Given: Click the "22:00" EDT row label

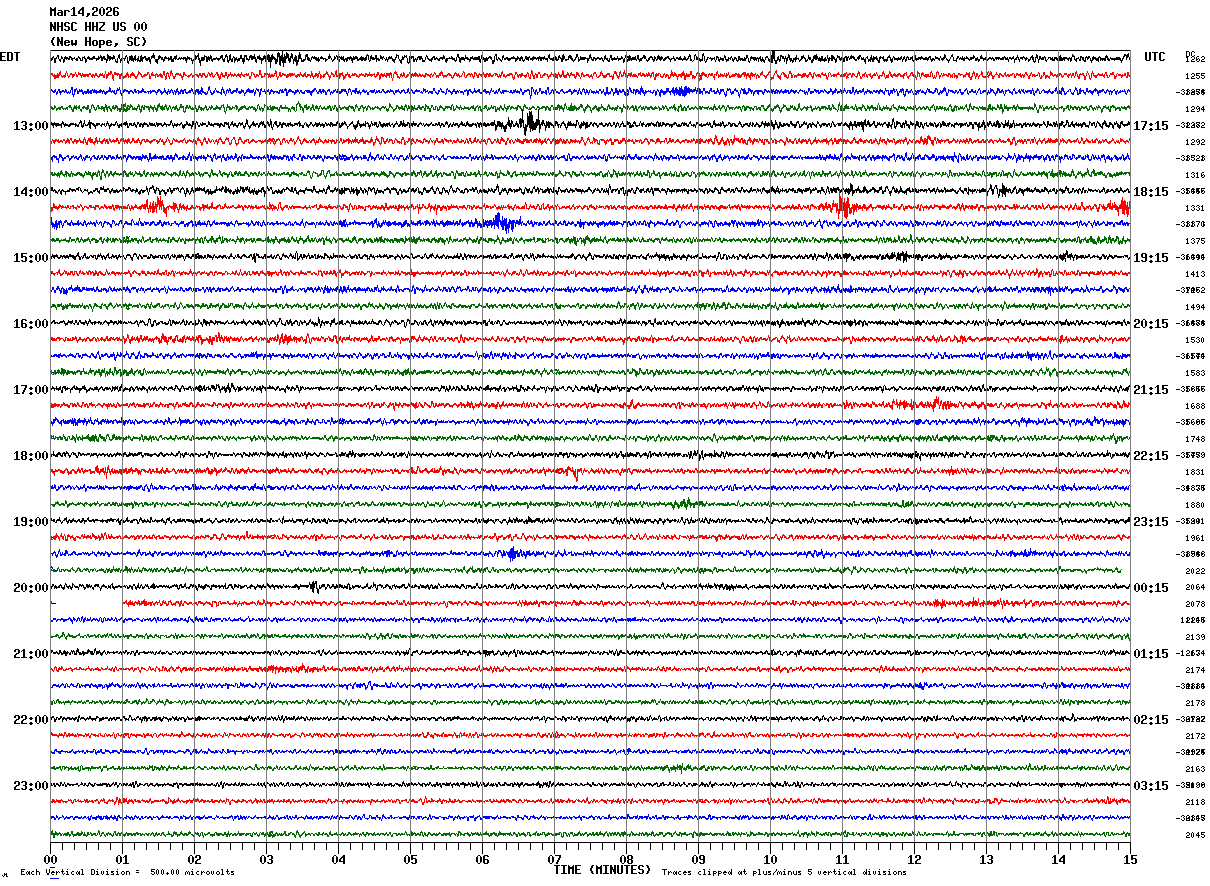Looking at the screenshot, I should [31, 720].
